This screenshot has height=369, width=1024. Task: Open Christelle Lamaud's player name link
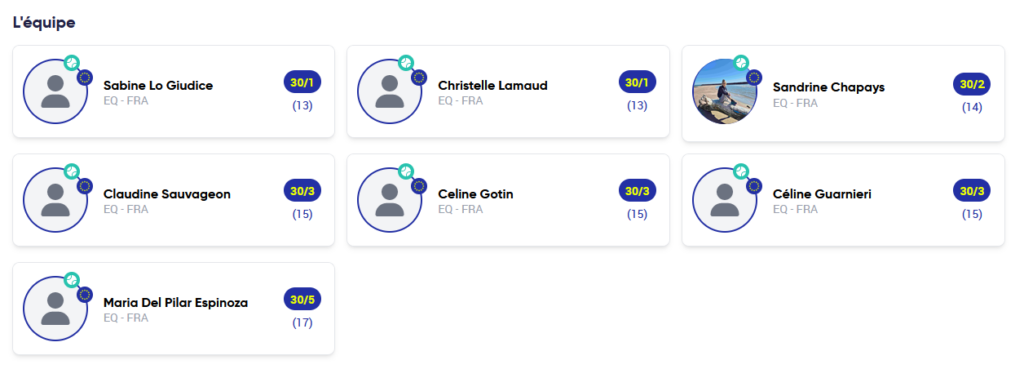tap(493, 86)
